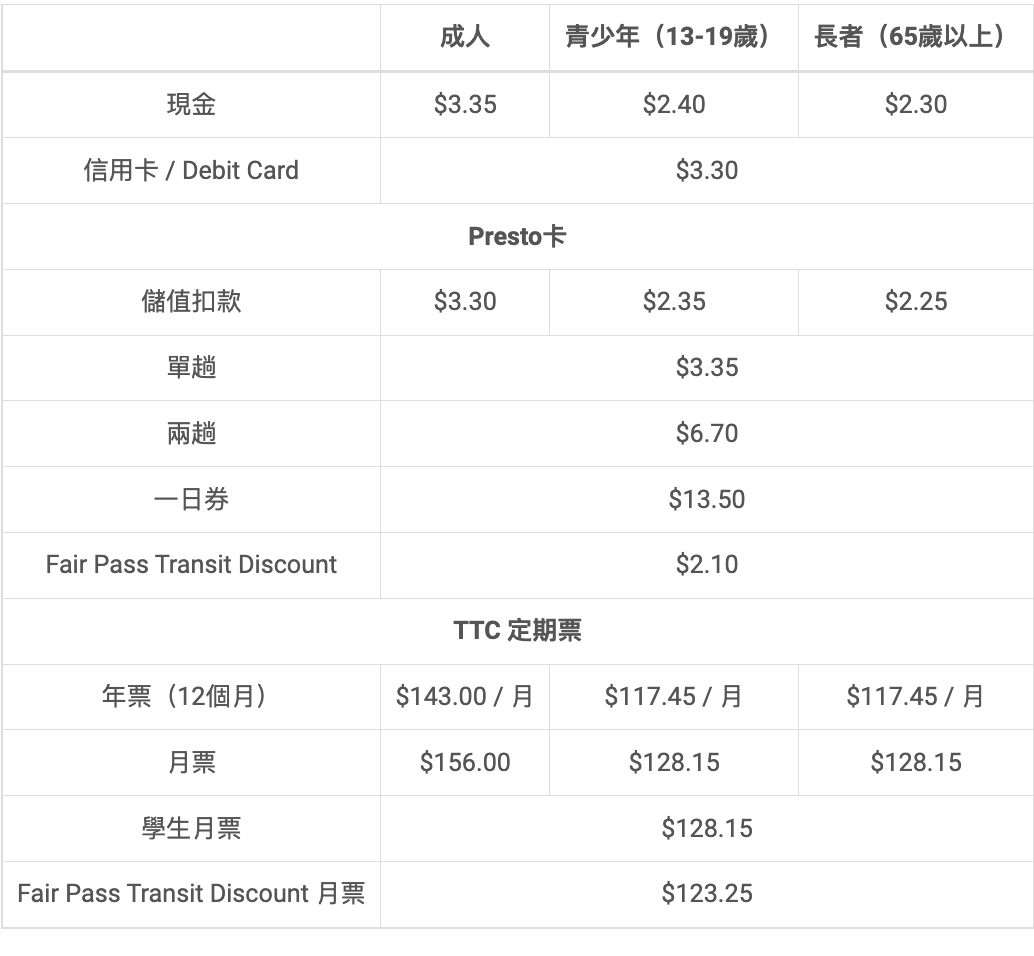The image size is (1034, 956).
Task: Click the Fair Pass Transit Discount $2.10 value
Action: pos(707,564)
